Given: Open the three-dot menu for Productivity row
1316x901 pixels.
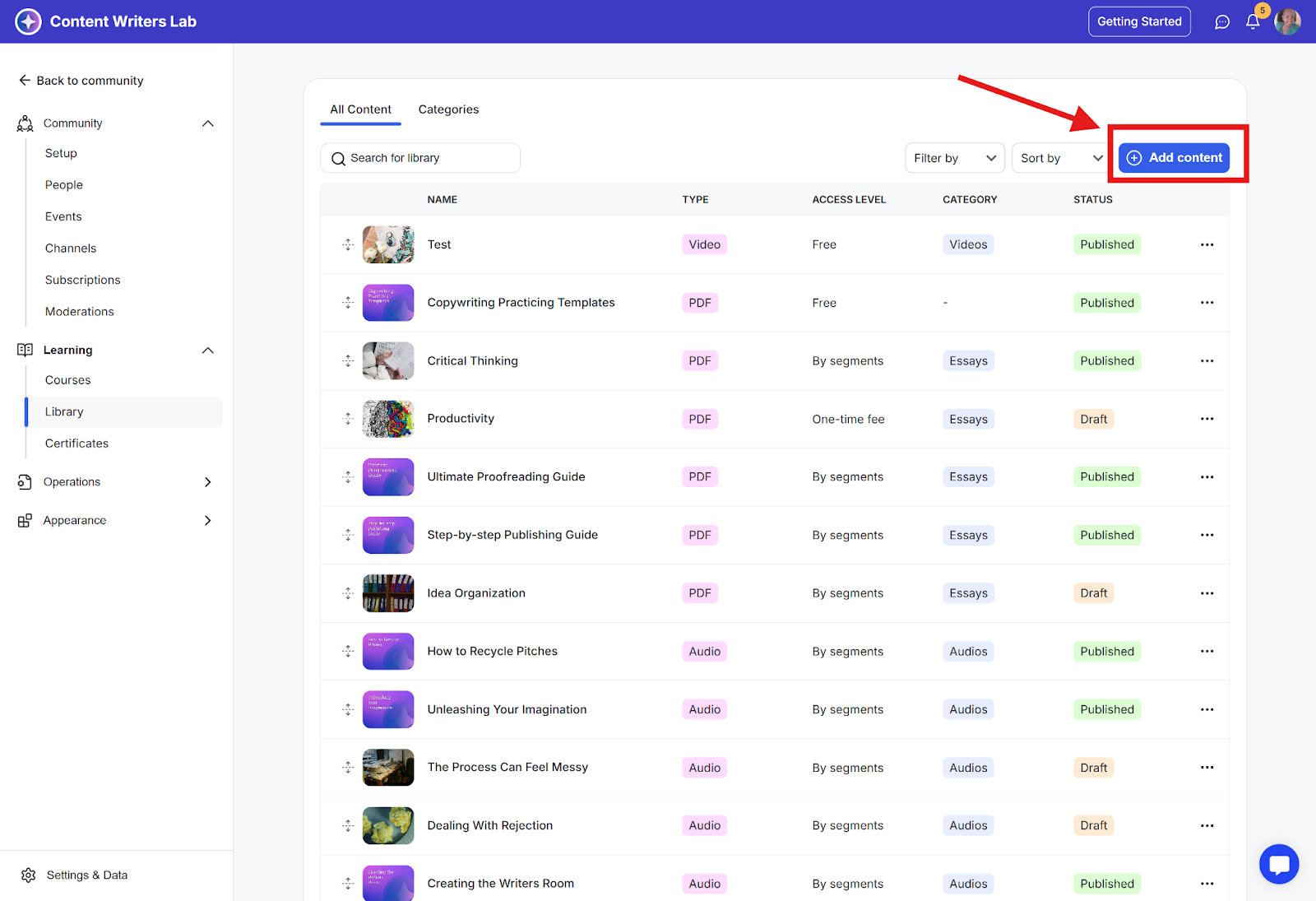Looking at the screenshot, I should point(1207,419).
